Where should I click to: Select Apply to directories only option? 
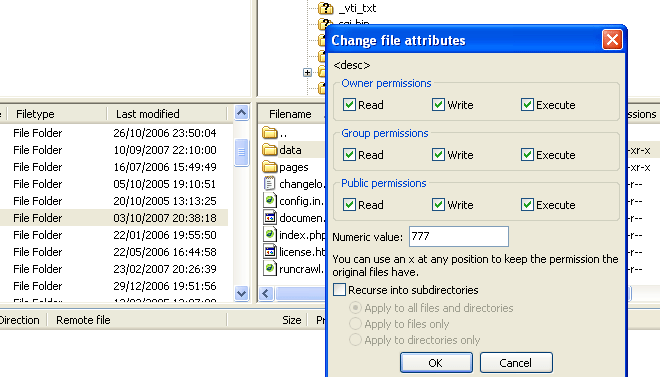tap(355, 340)
